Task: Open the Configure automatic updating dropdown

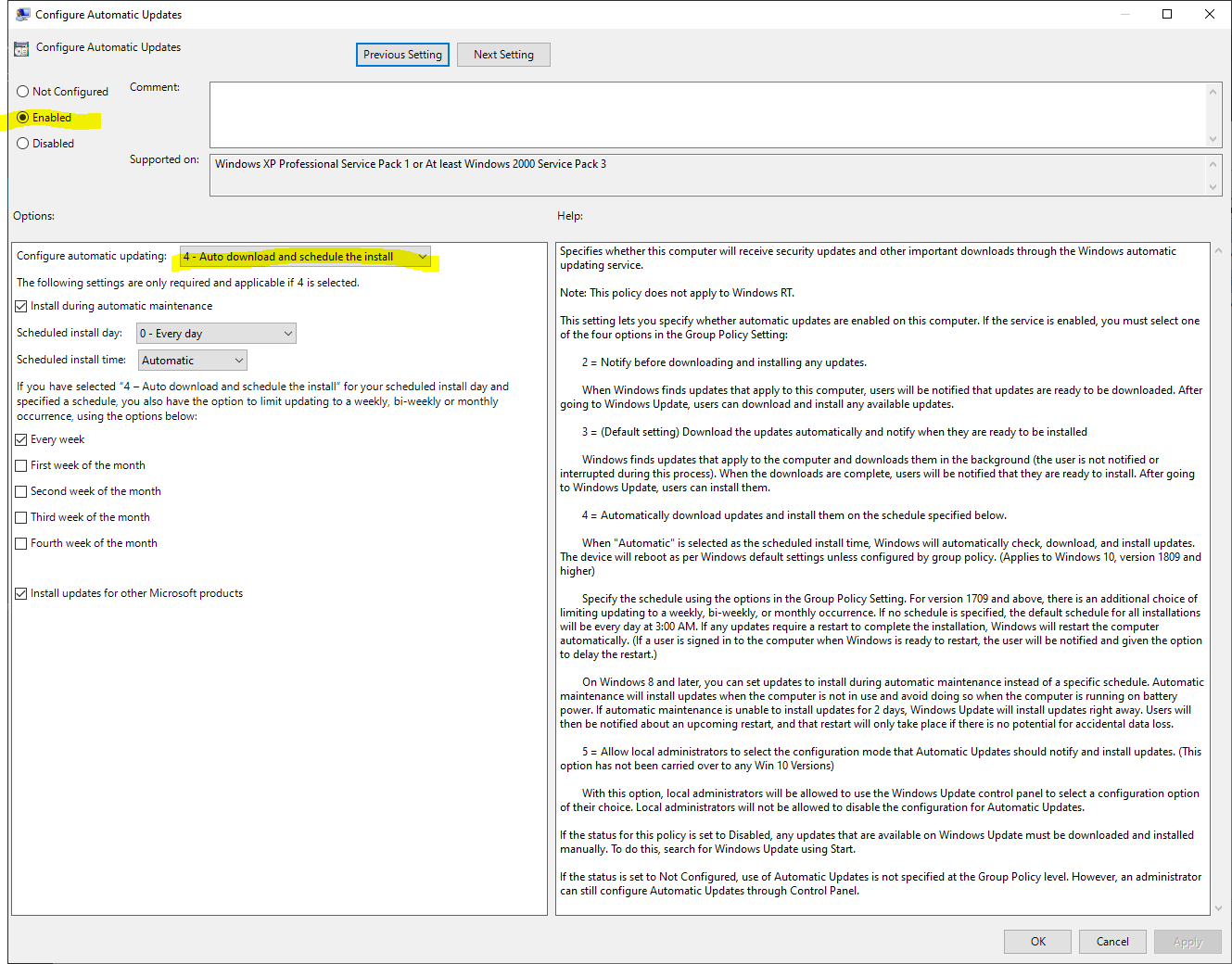Action: [306, 257]
